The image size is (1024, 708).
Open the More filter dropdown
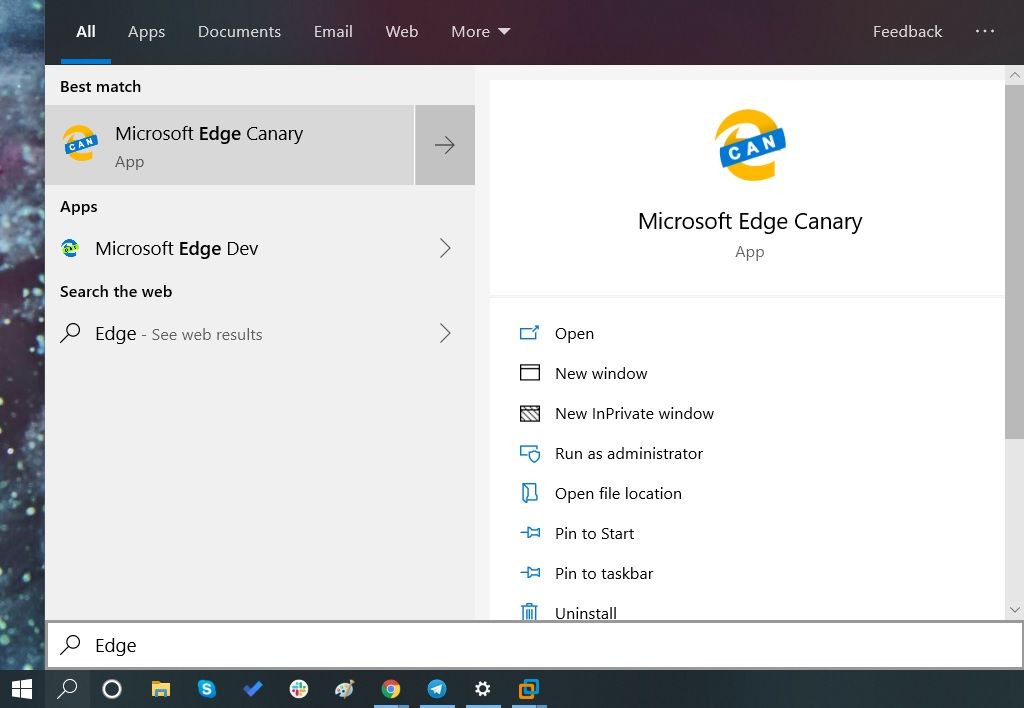pos(480,32)
